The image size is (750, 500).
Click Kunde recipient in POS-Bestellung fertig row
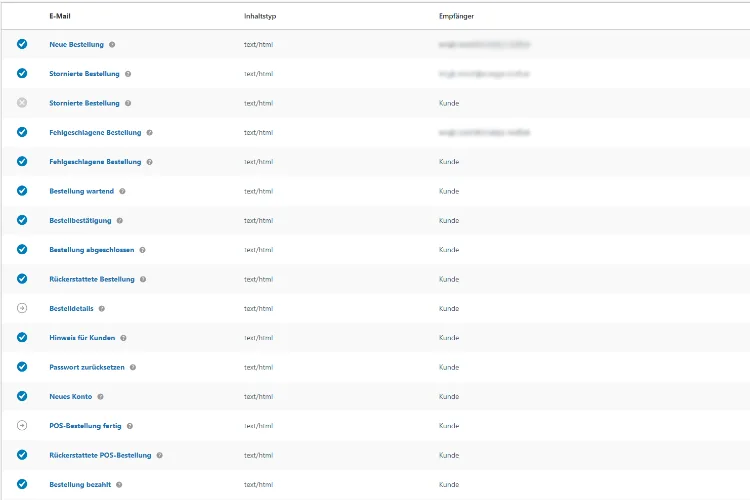pyautogui.click(x=449, y=426)
